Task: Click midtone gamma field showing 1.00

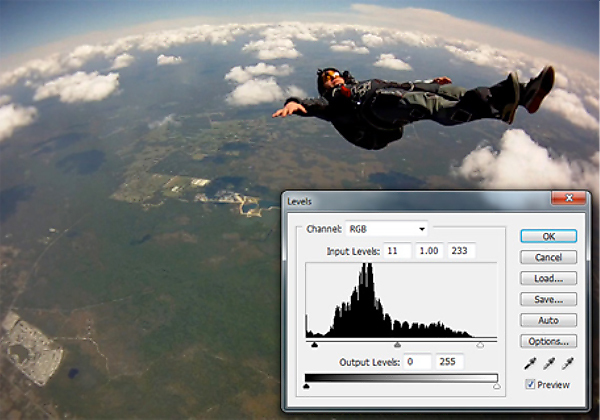Action: (429, 251)
